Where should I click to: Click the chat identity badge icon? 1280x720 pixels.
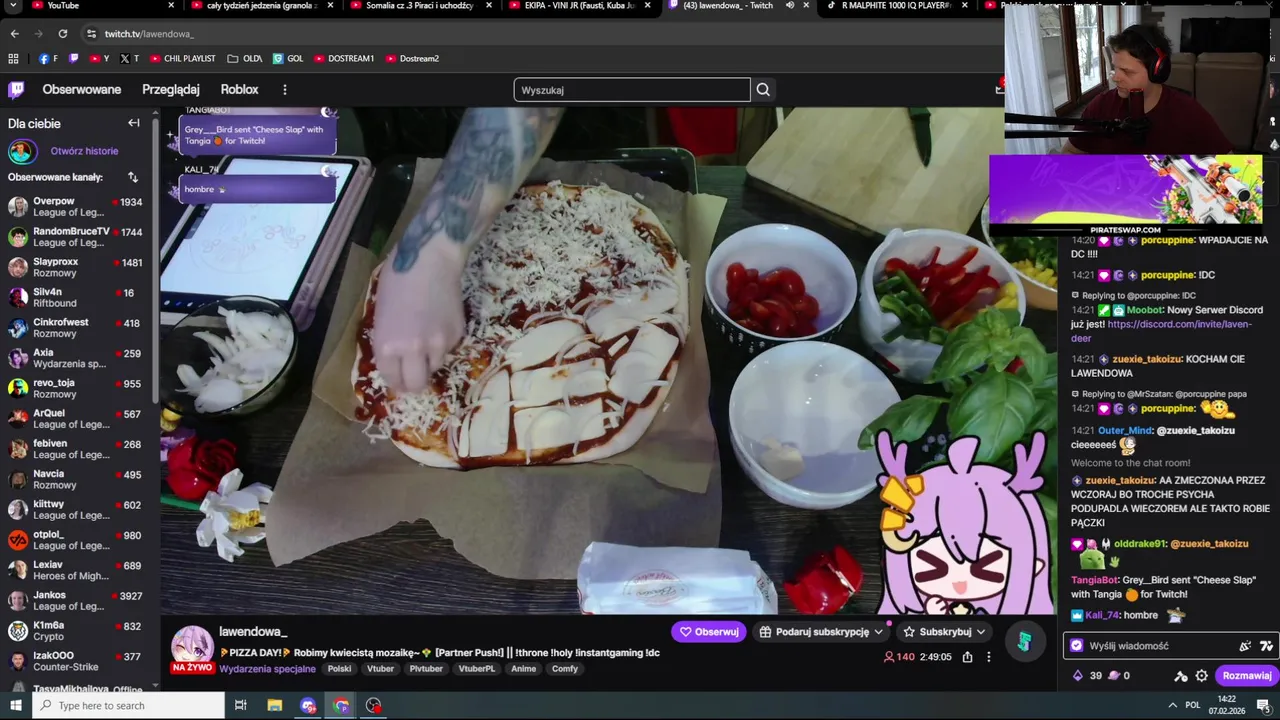coord(1077,646)
